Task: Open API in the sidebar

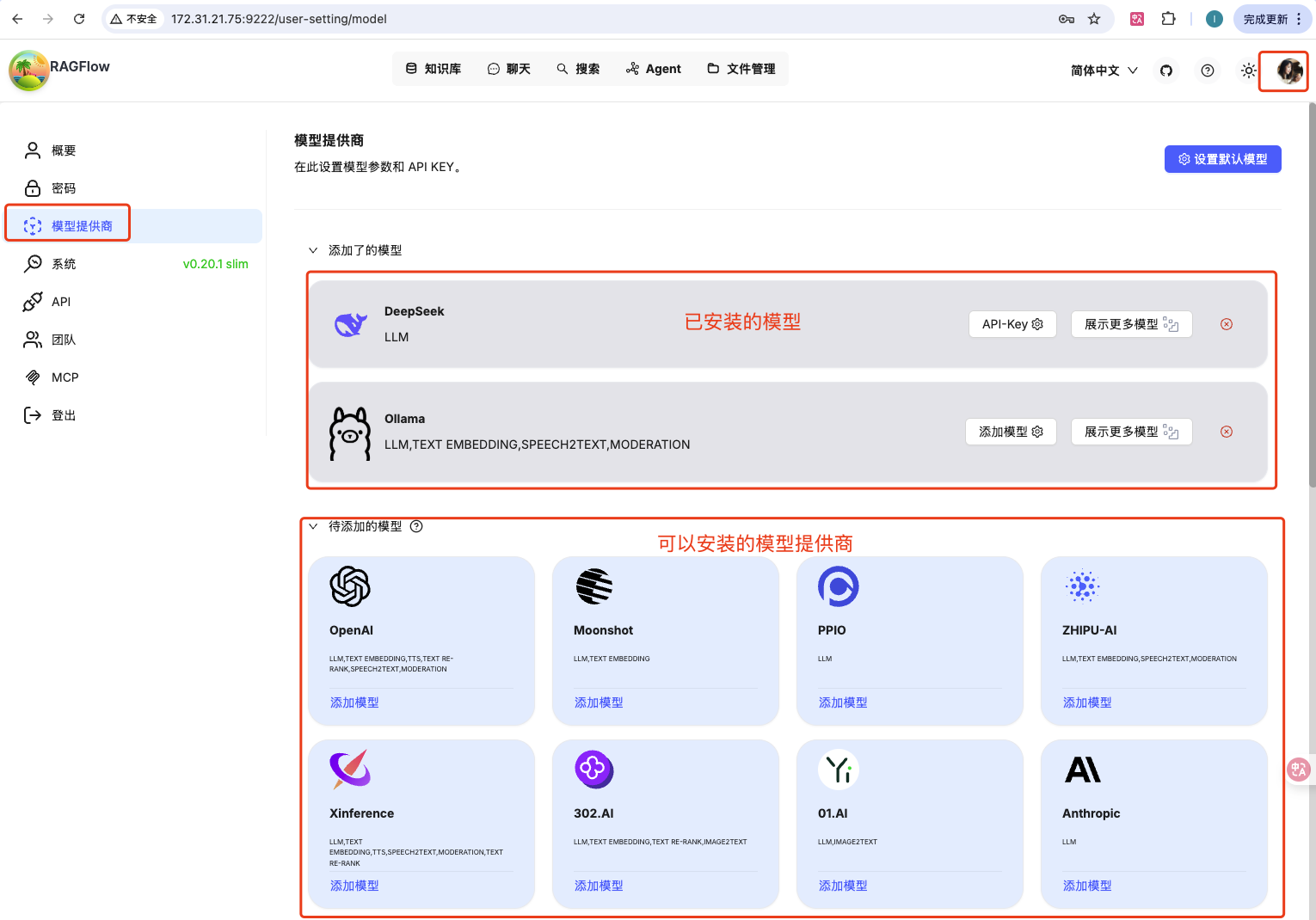Action: pos(134,302)
